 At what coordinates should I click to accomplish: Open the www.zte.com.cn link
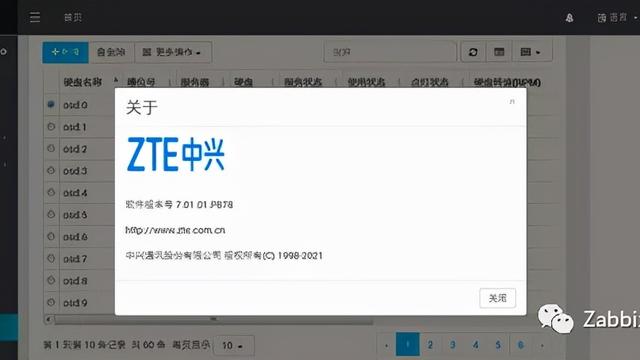pos(175,230)
